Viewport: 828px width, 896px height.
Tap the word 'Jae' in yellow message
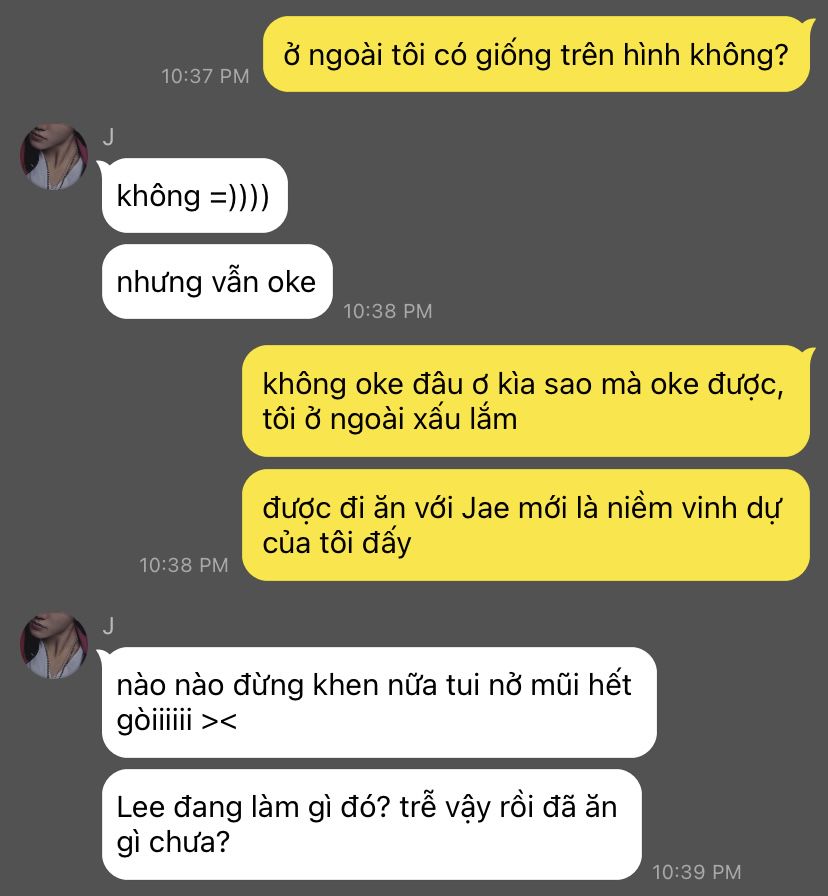tap(485, 508)
